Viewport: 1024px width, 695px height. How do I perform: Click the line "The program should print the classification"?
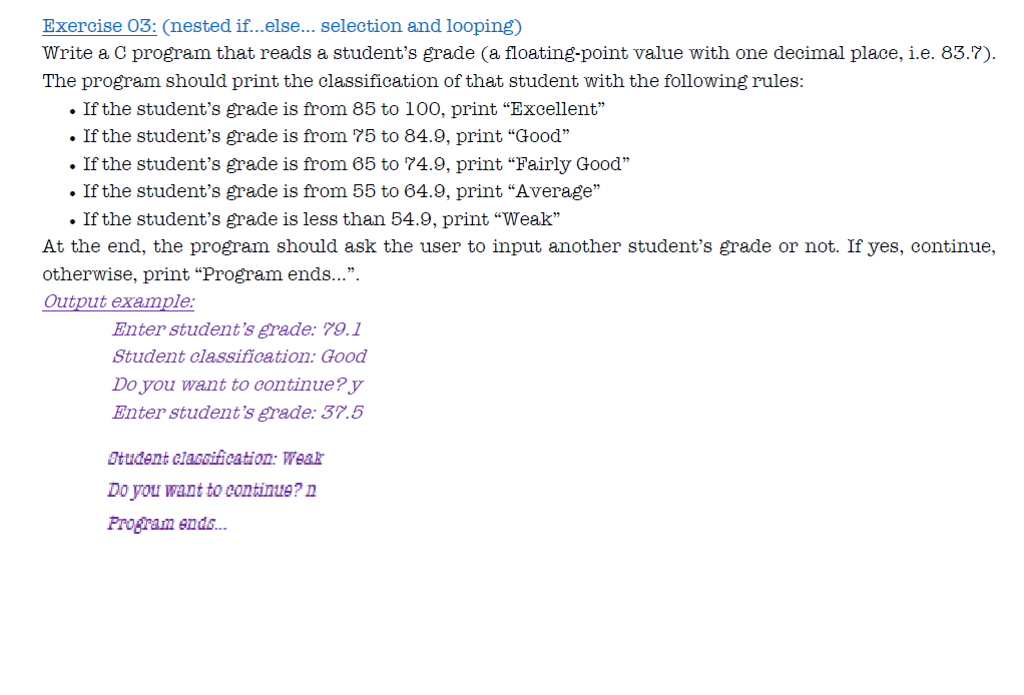(422, 81)
